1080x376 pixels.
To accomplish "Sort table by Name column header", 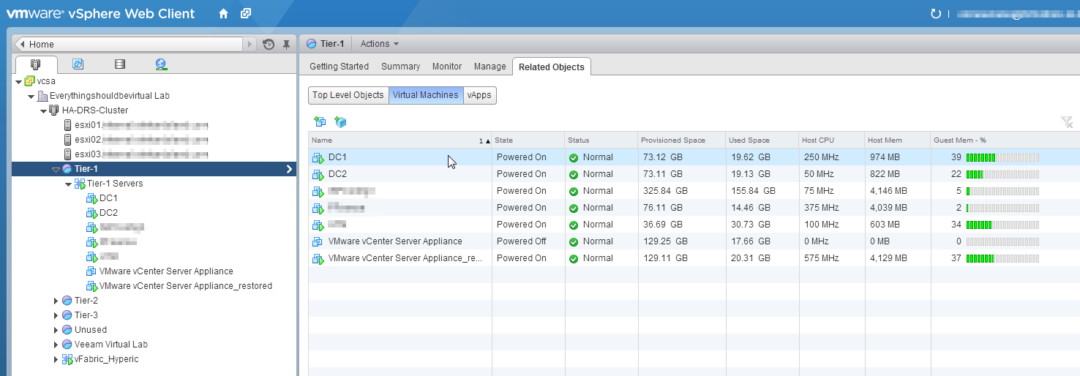I will point(400,140).
